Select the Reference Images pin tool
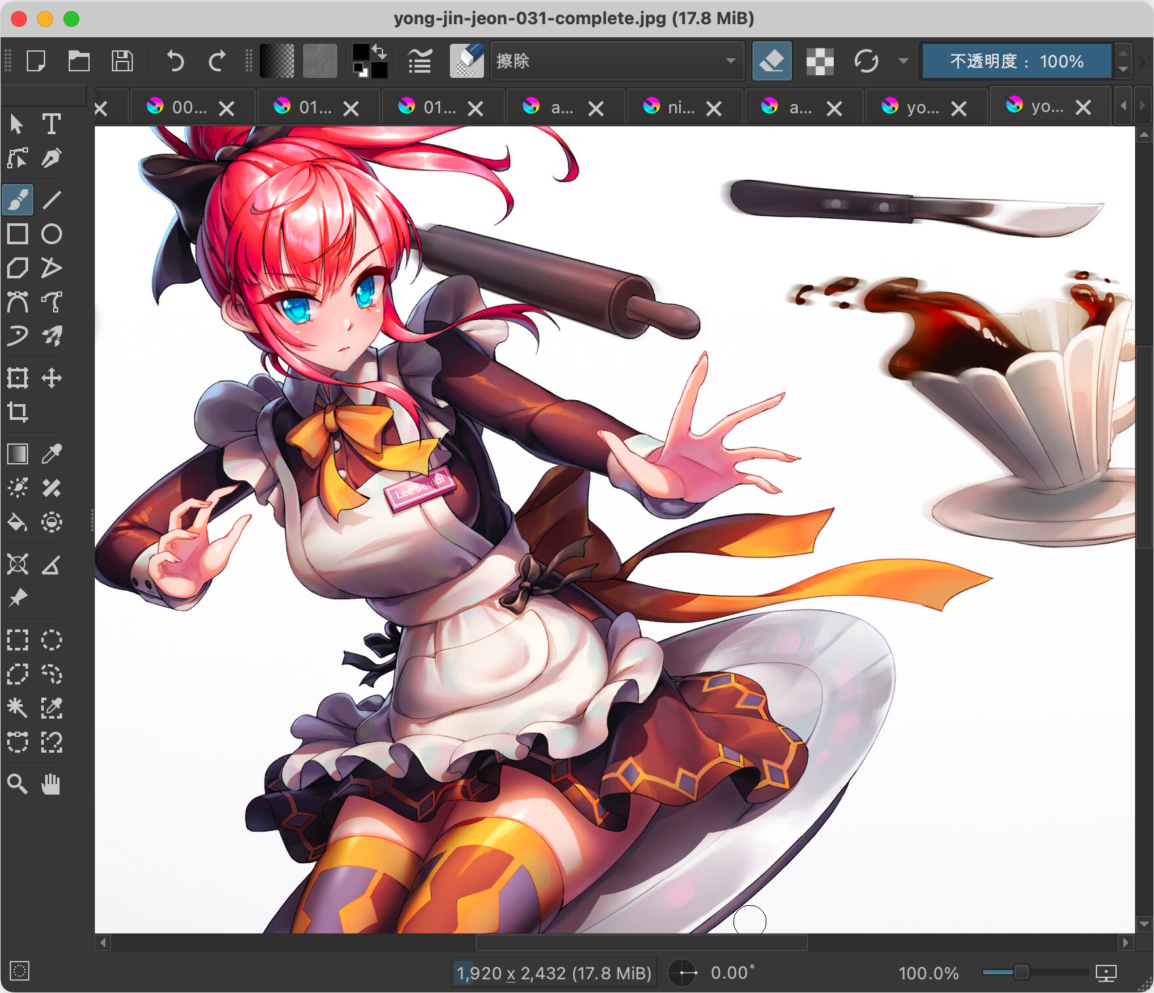 [17, 598]
